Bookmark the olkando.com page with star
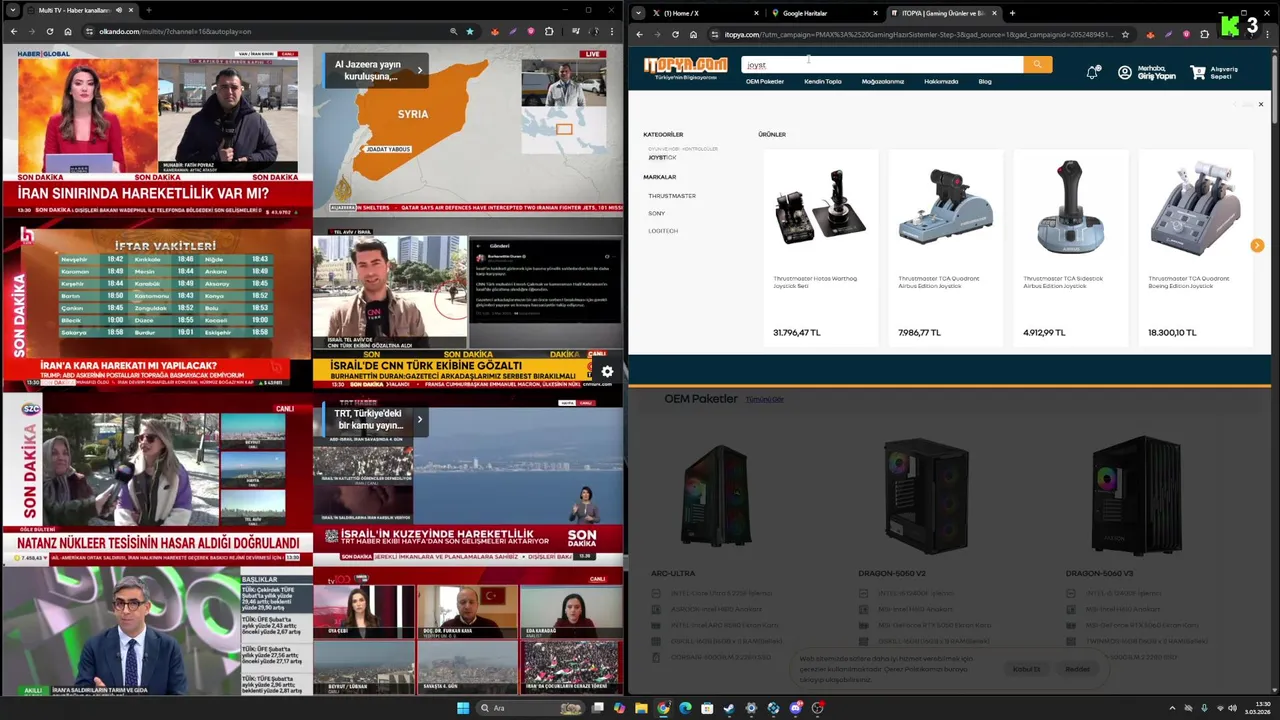1280x720 pixels. point(470,31)
